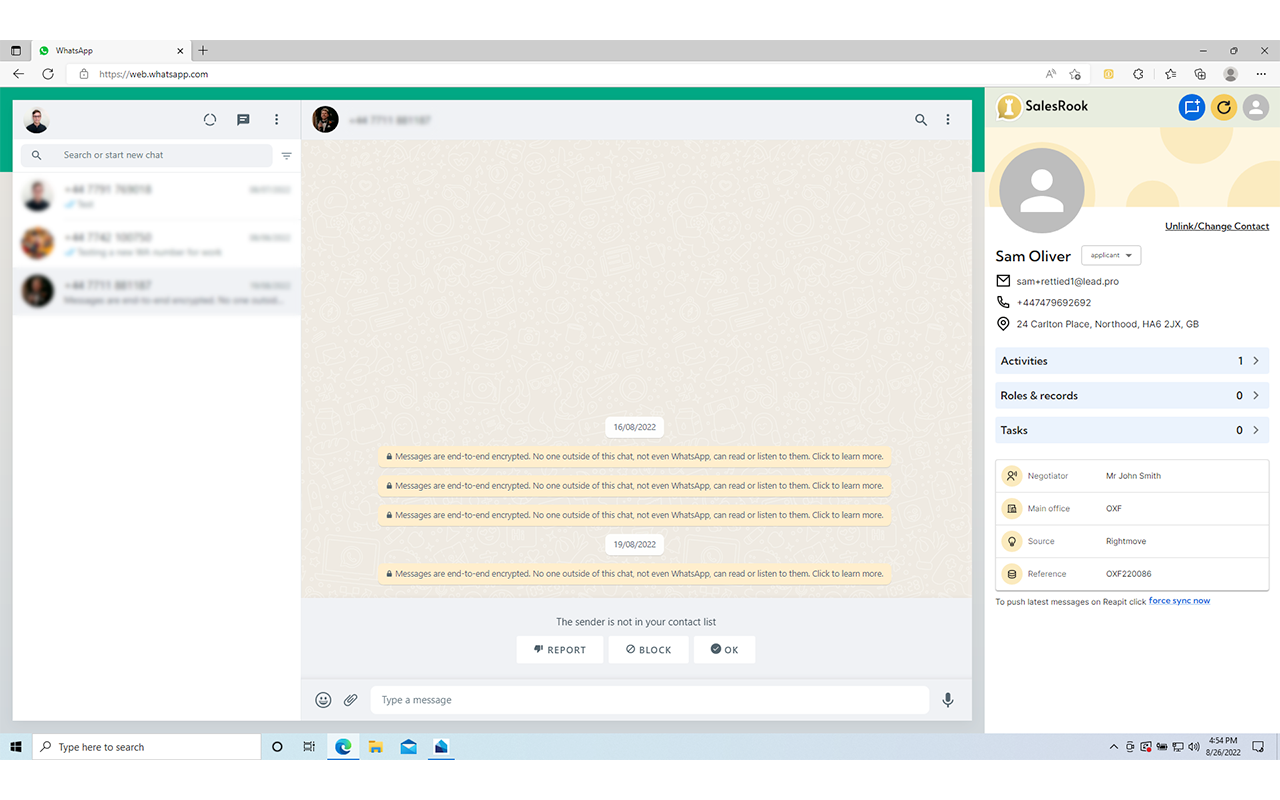Click the Negotiator row Mr John Smith

1132,476
